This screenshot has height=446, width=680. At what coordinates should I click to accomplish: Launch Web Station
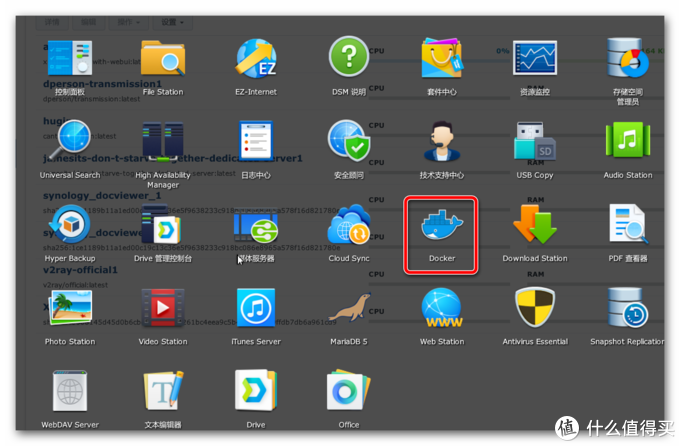[x=441, y=308]
